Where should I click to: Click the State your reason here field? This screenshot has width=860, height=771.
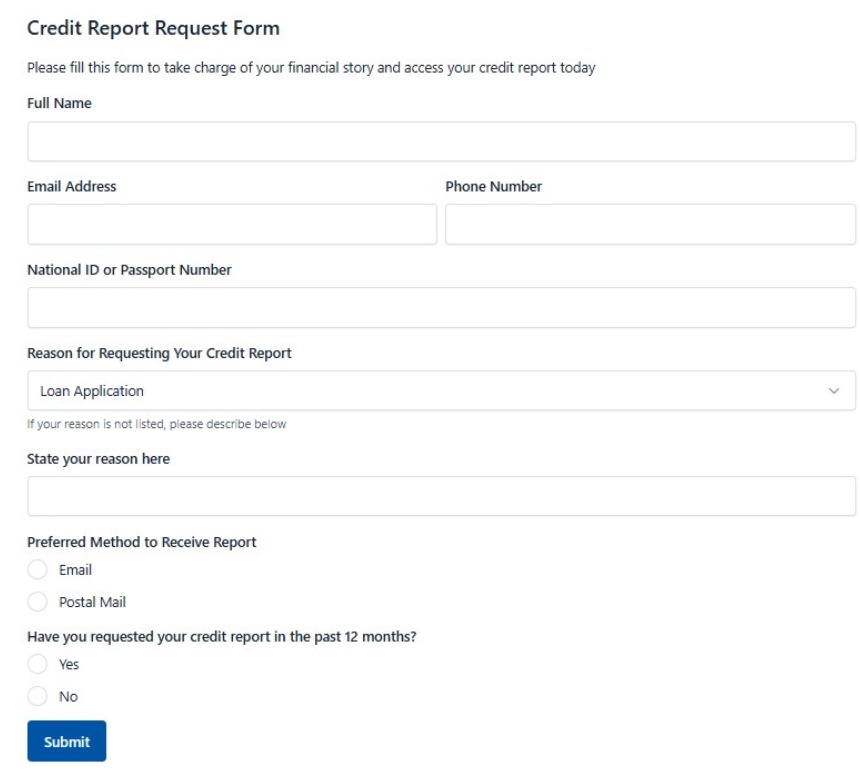[x=441, y=496]
